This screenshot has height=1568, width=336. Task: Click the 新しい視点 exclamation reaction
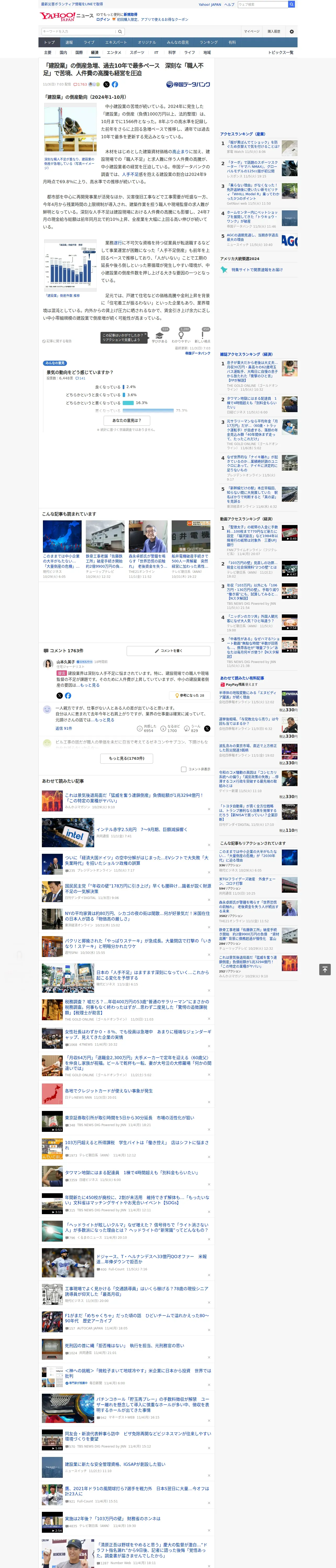203,335
